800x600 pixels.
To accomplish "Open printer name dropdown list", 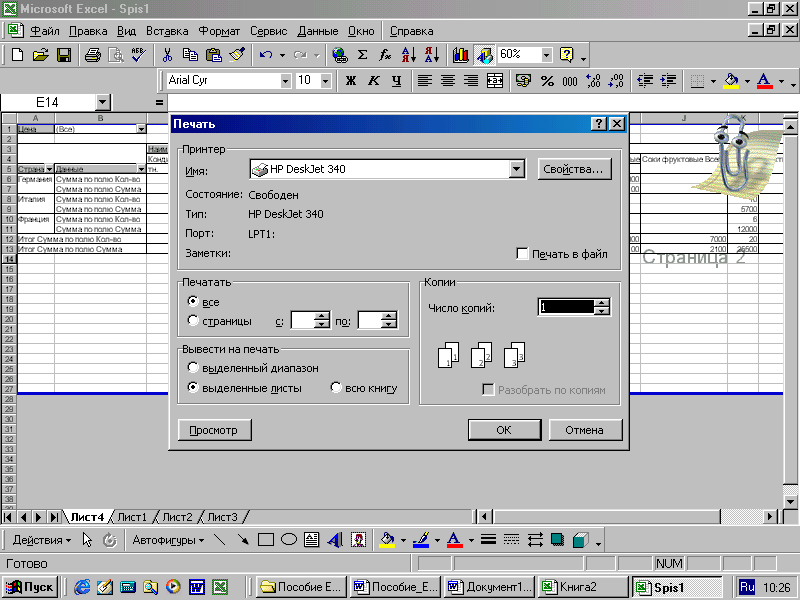I will pos(516,169).
